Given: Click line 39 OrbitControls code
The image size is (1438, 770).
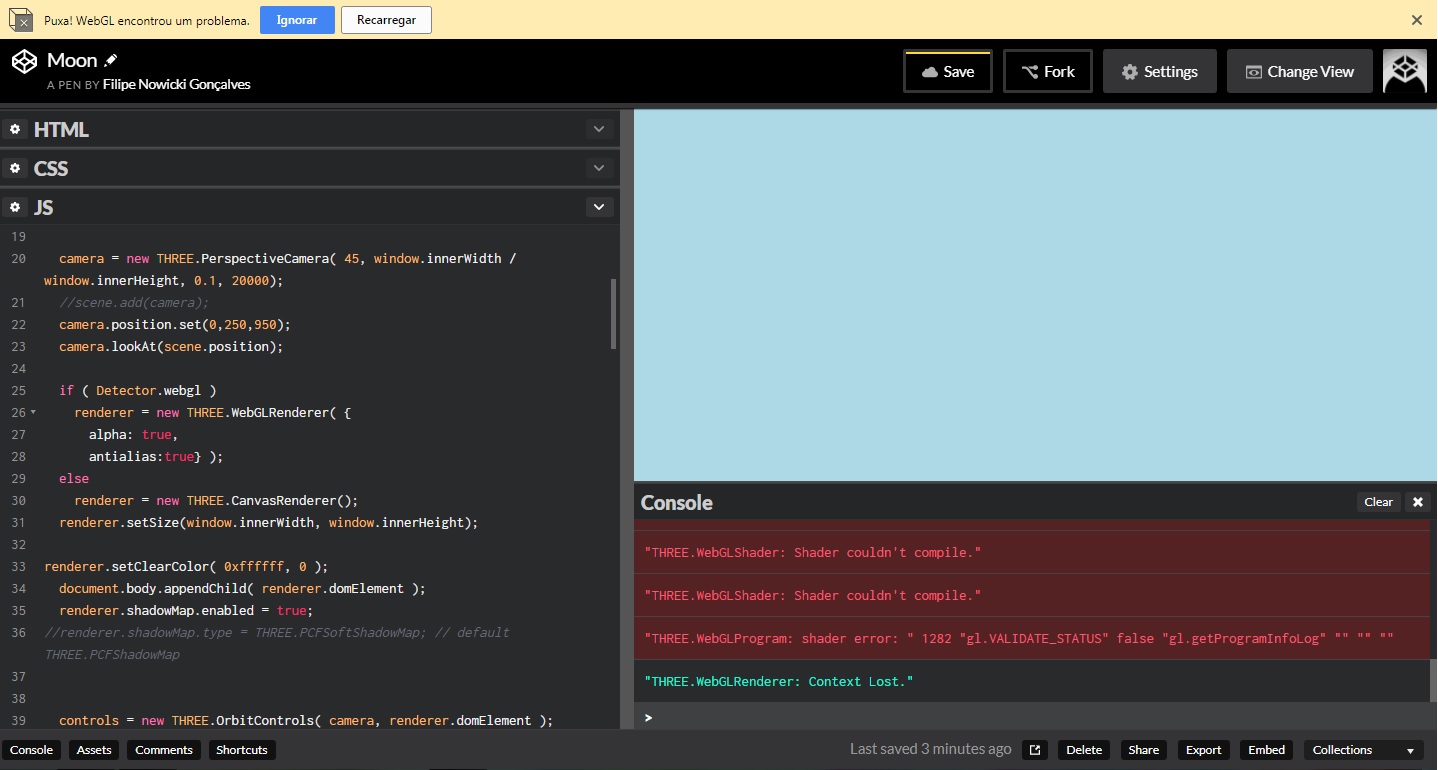Looking at the screenshot, I should [306, 720].
